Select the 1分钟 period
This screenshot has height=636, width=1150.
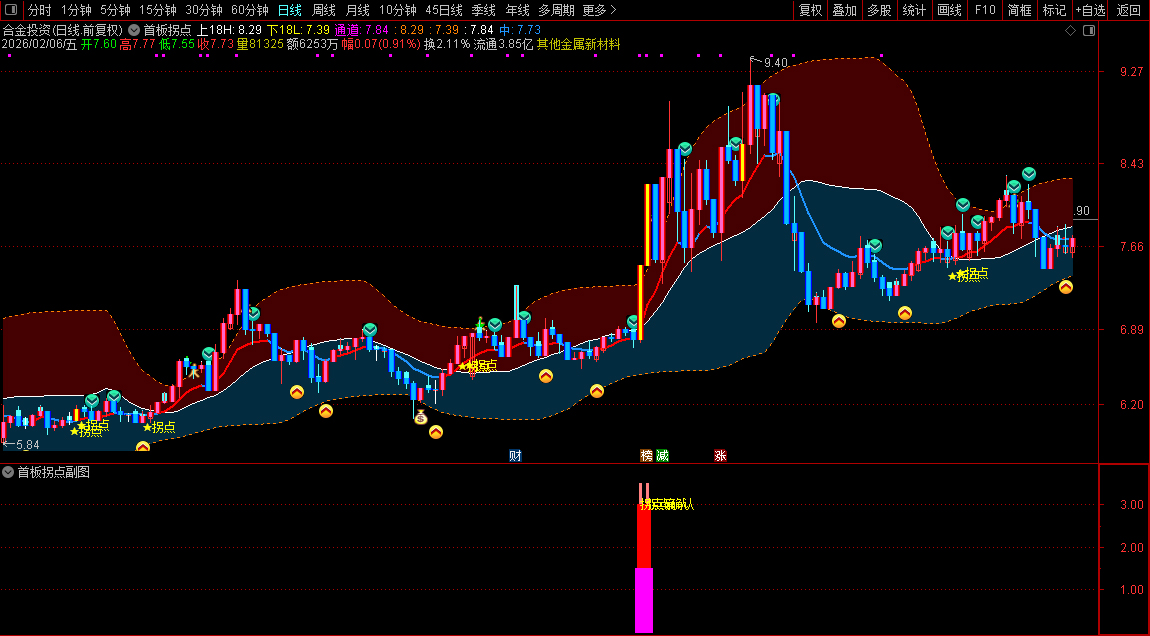76,10
